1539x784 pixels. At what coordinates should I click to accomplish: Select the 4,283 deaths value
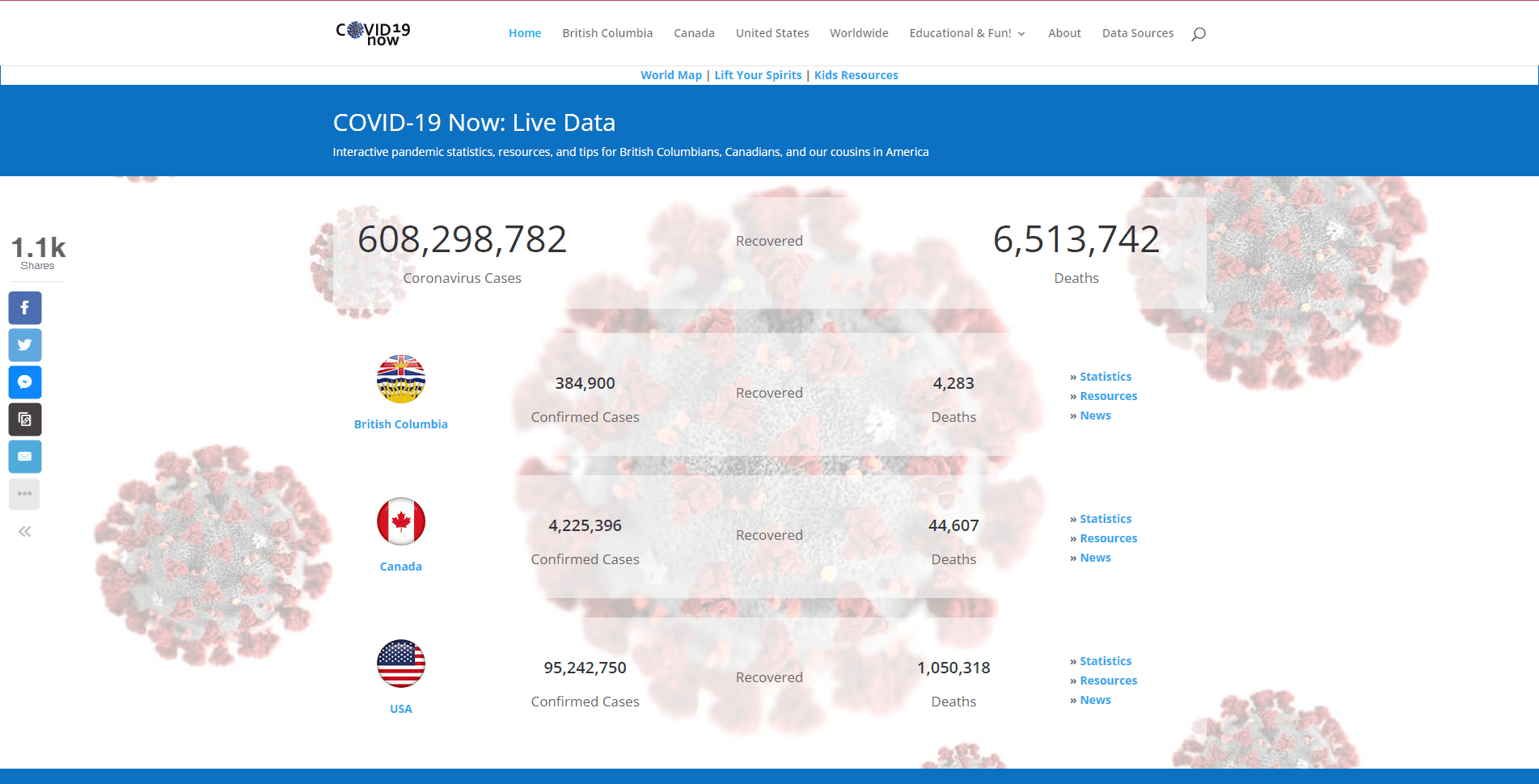pos(953,383)
